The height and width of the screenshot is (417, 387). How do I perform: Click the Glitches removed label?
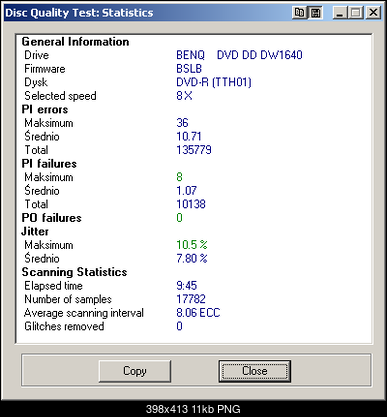tap(64, 326)
